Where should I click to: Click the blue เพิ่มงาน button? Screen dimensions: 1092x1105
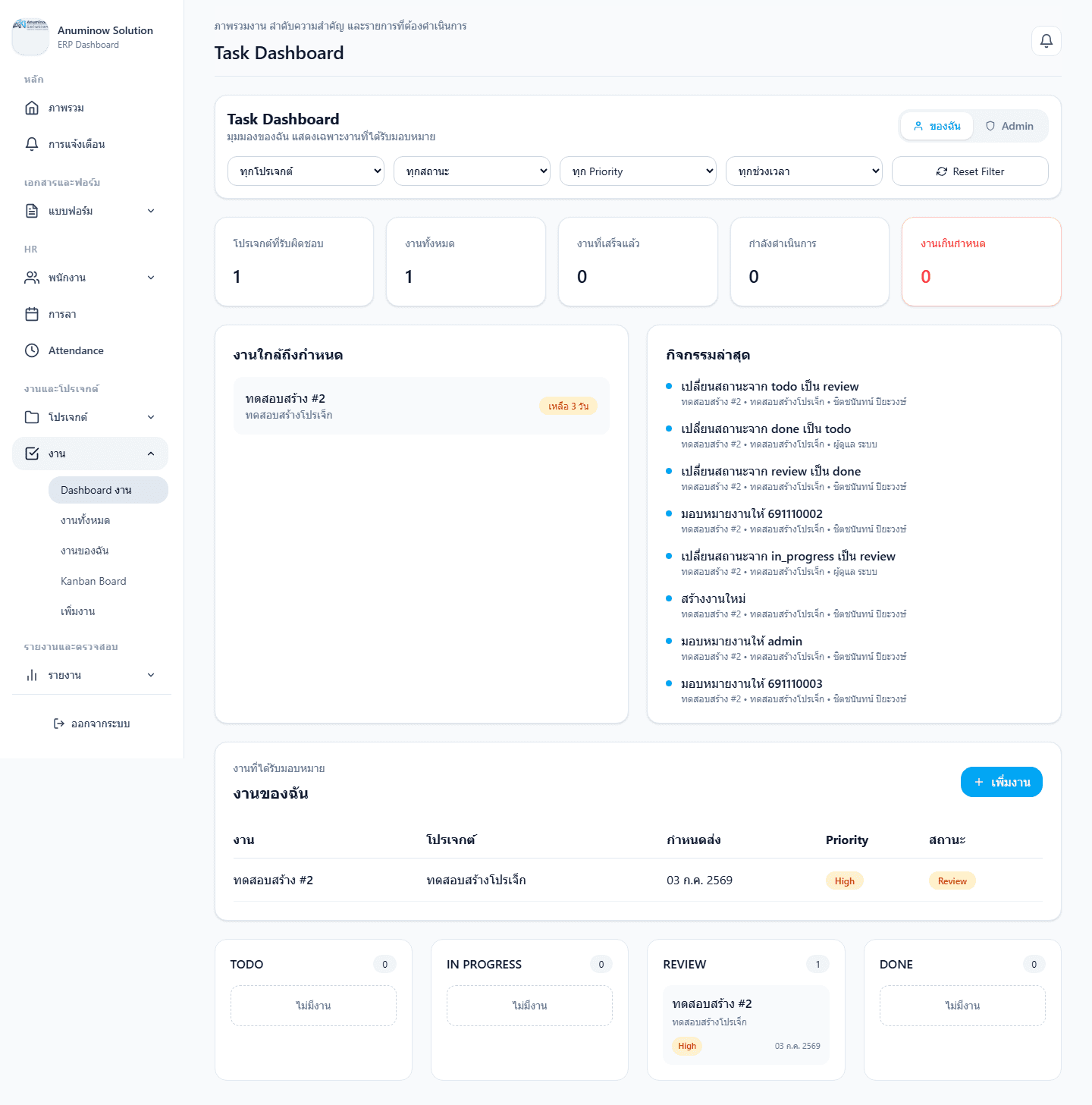1001,782
